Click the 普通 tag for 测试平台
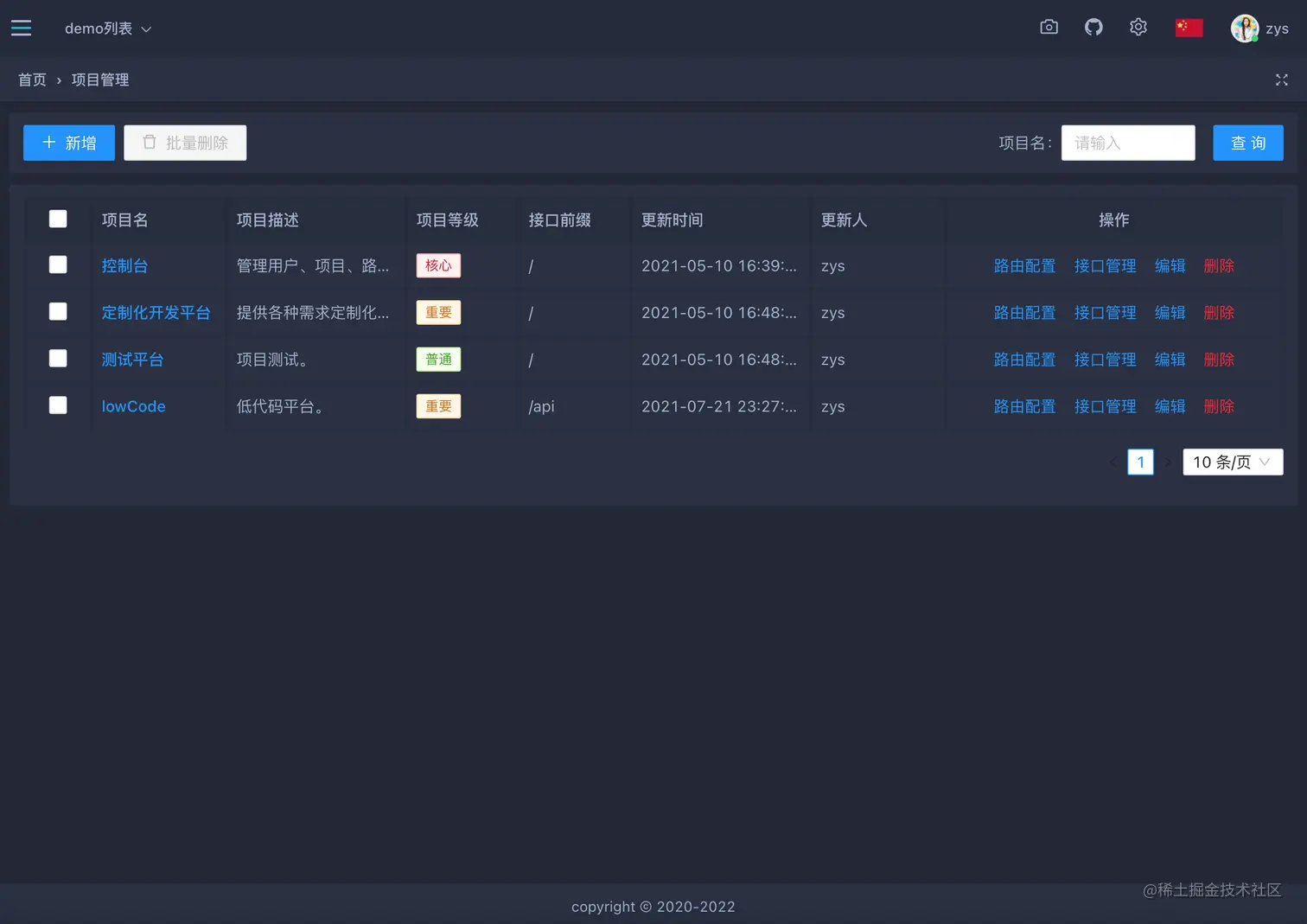Screen dimensions: 1307x924 pyautogui.click(x=438, y=359)
